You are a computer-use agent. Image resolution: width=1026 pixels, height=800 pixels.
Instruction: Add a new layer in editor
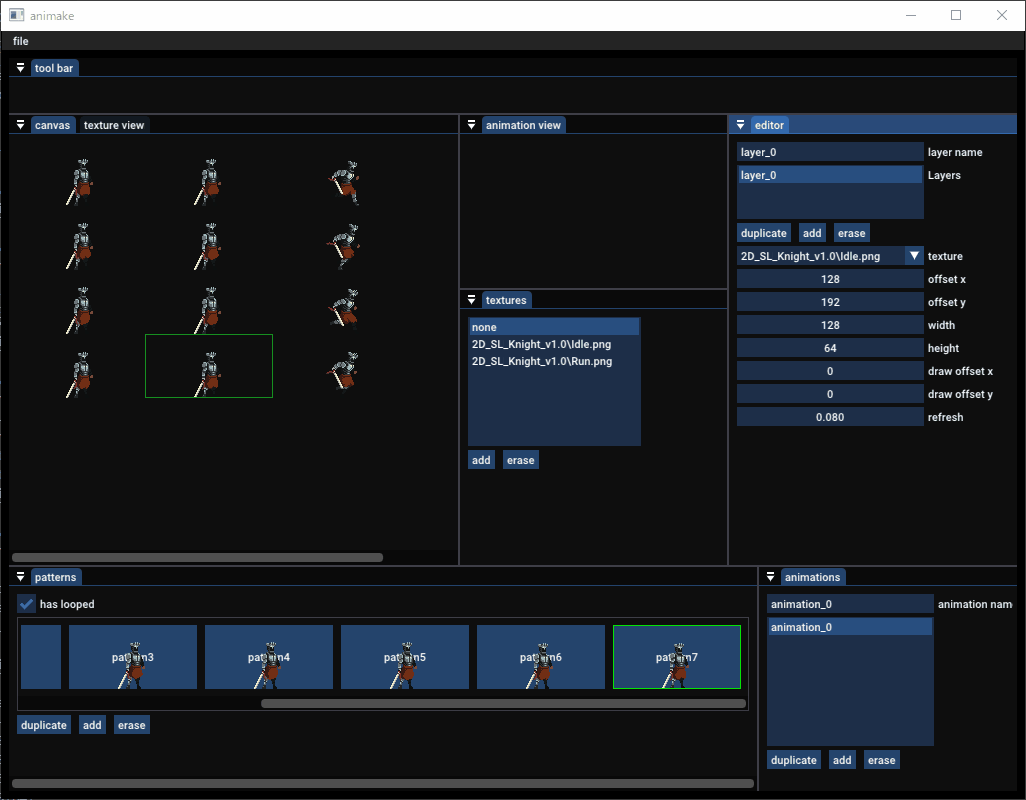[812, 233]
